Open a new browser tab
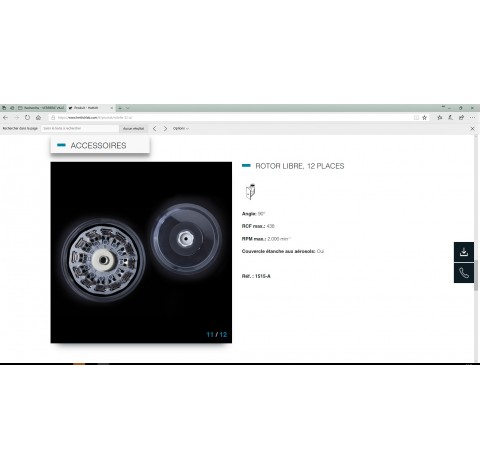 click(120, 108)
